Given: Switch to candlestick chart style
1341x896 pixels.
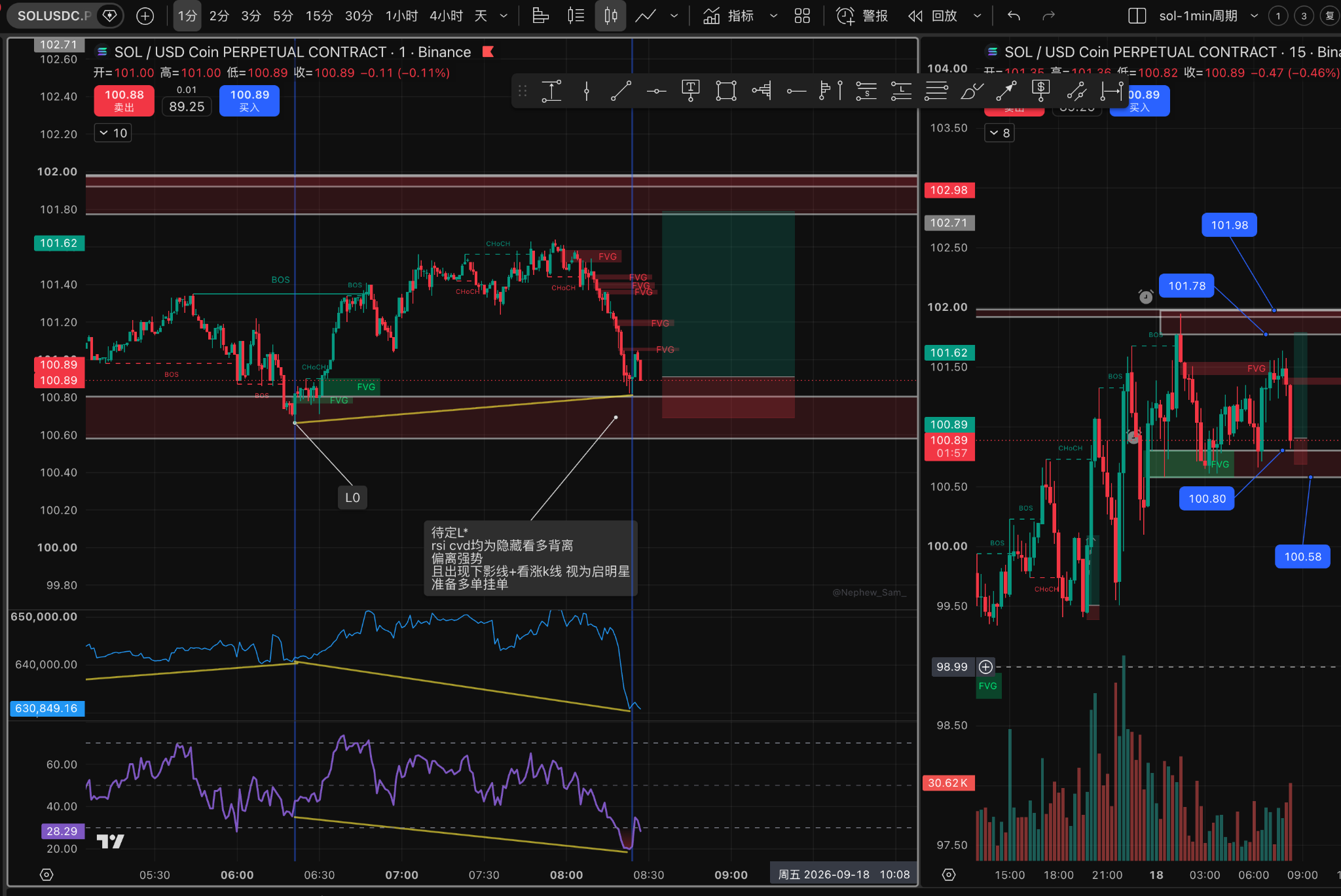Looking at the screenshot, I should 610,16.
